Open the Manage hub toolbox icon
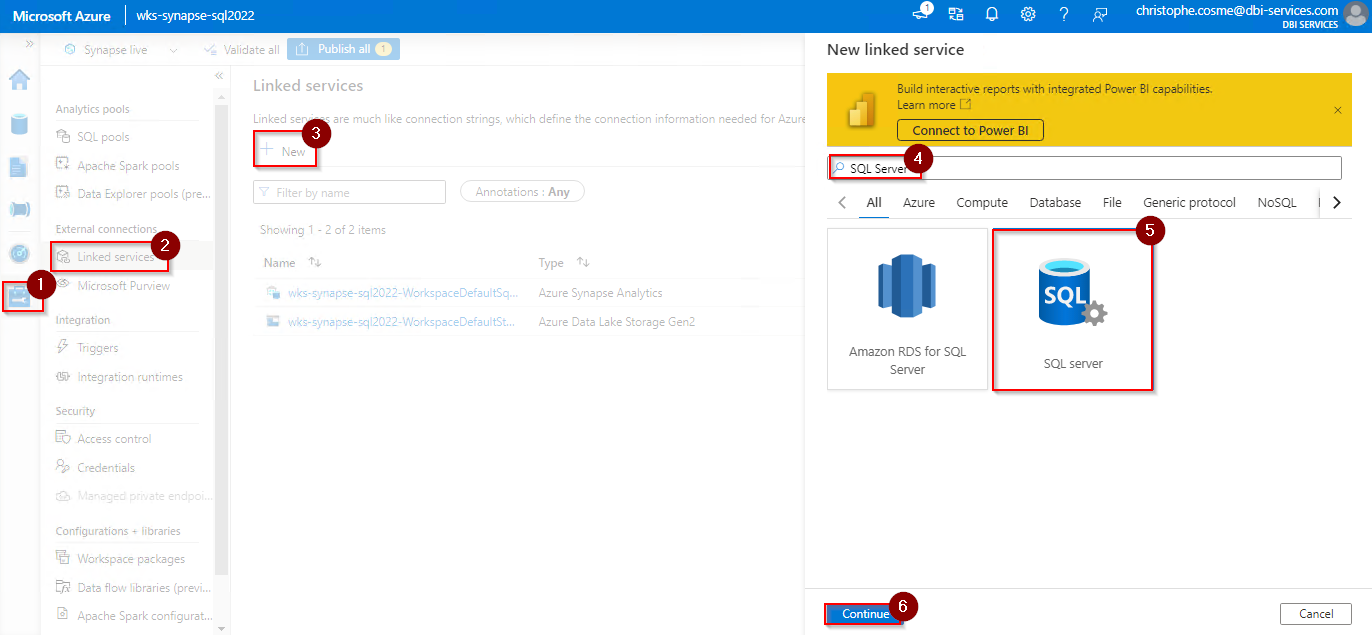 tap(20, 296)
